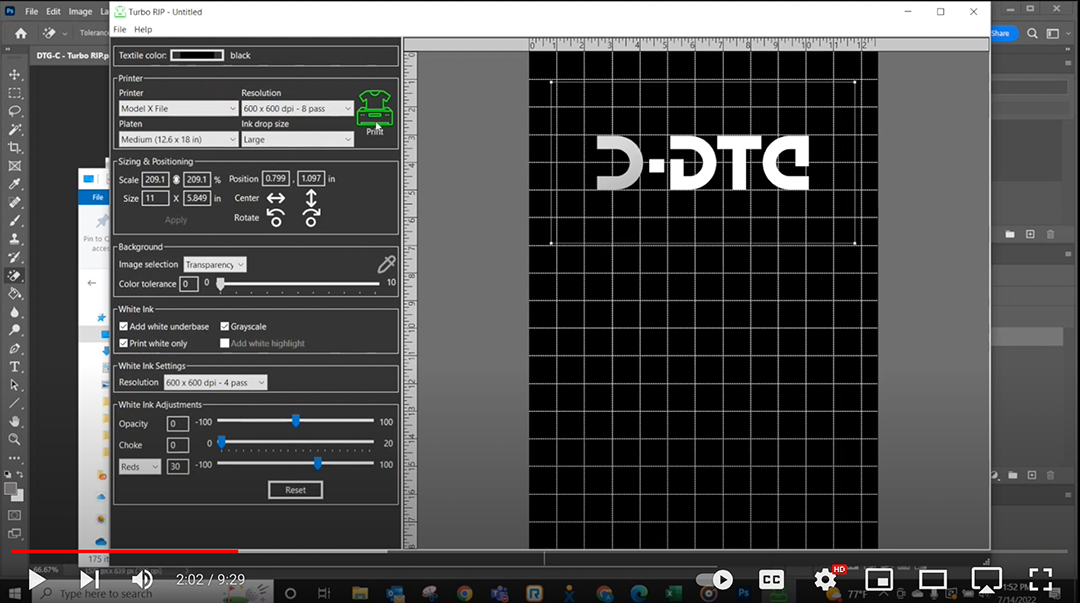Screen dimensions: 1080x603
Task: Open YouTube player settings gear
Action: click(825, 579)
